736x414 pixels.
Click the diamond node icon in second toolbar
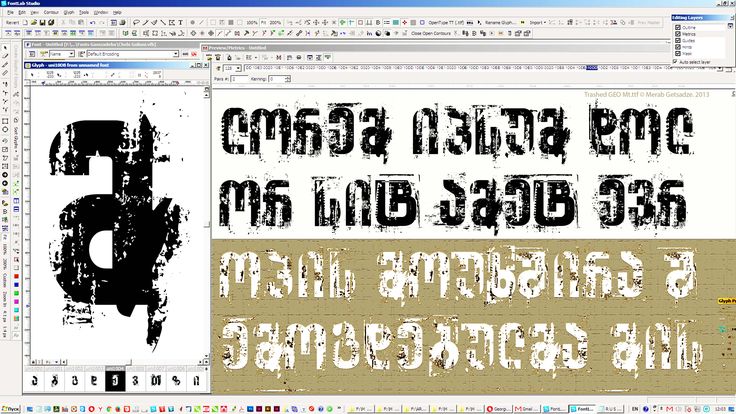pyautogui.click(x=193, y=33)
